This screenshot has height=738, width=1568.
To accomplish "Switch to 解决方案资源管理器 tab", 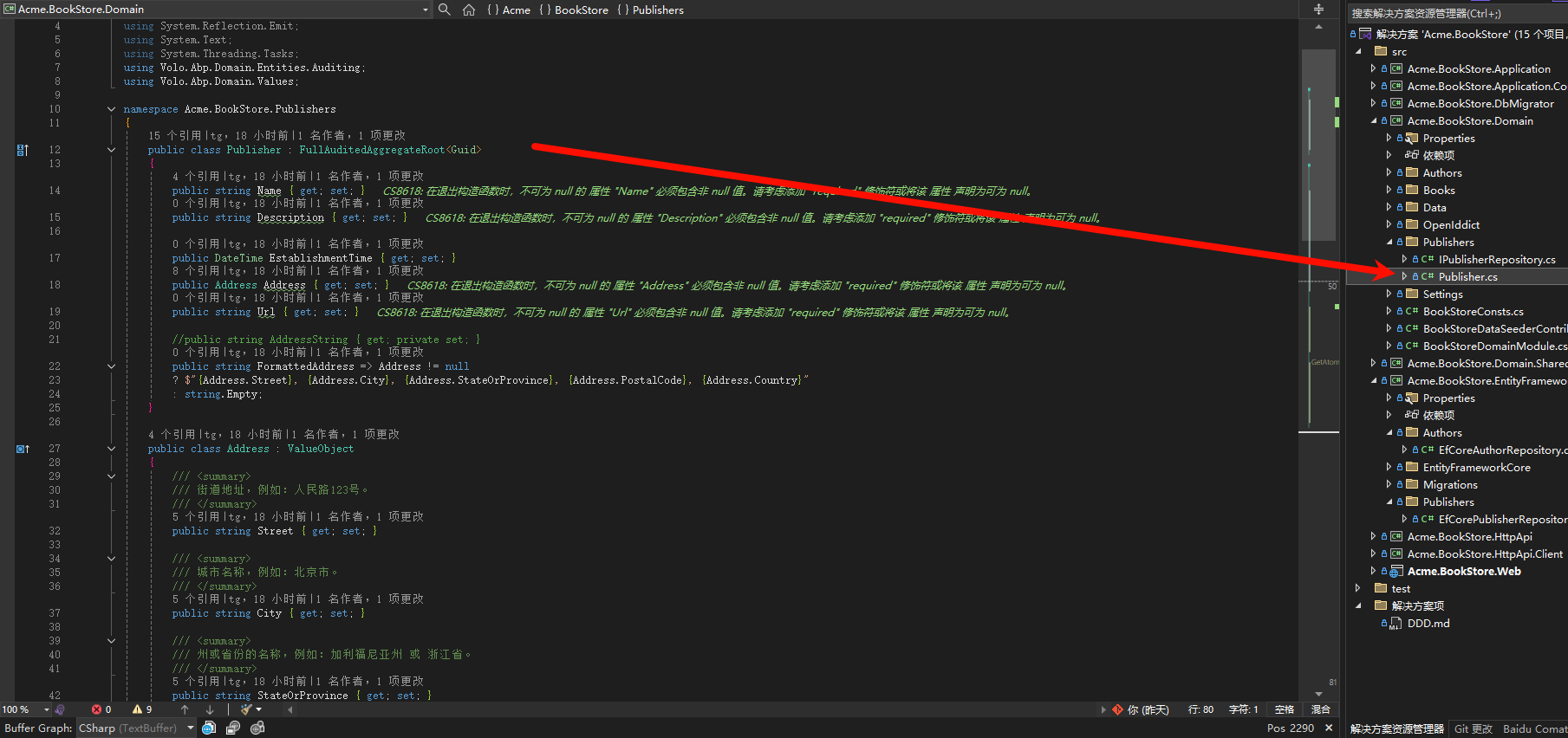I will pyautogui.click(x=1397, y=729).
